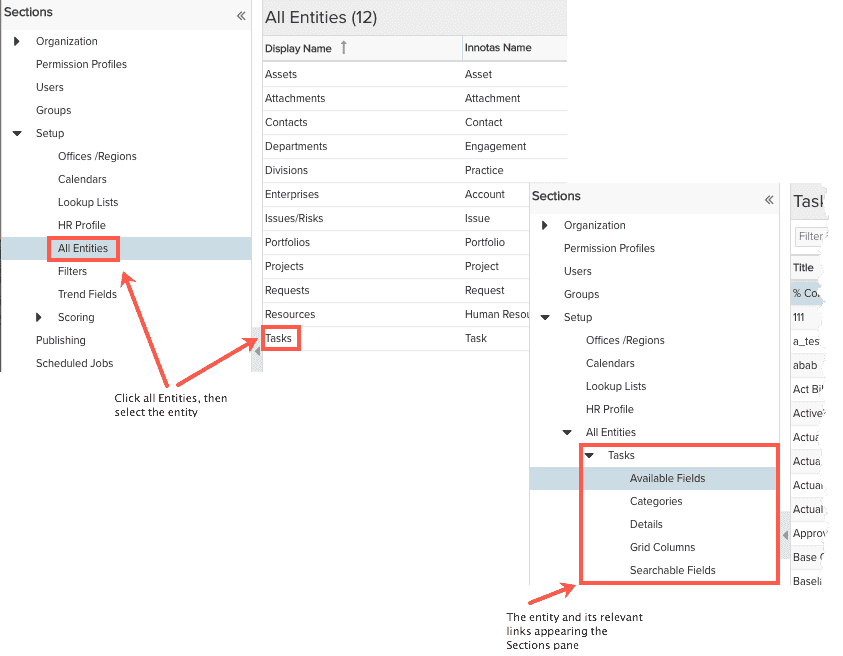This screenshot has width=843, height=656.
Task: Open the Tasks entity row
Action: [x=279, y=338]
